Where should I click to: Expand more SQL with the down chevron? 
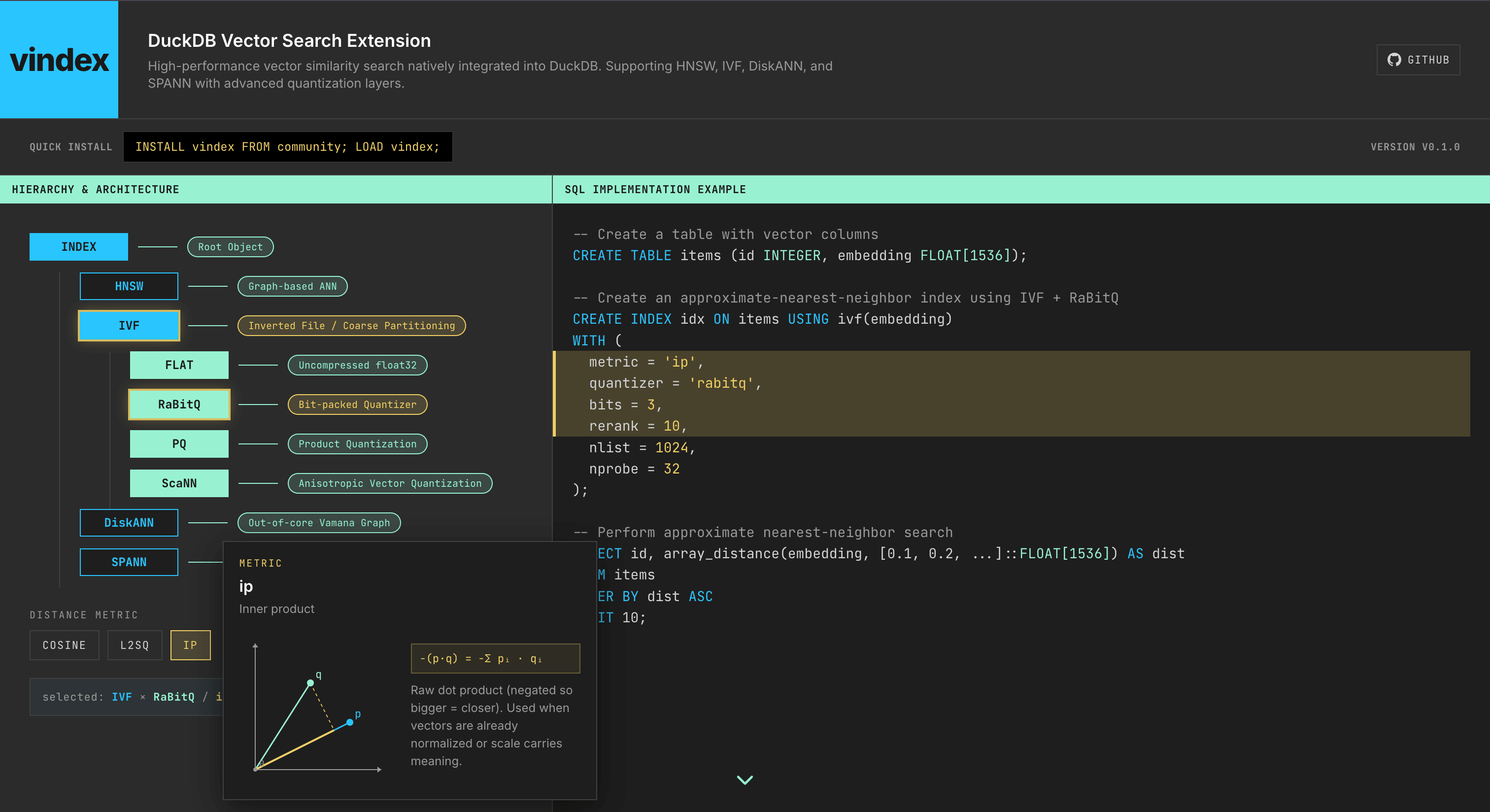pyautogui.click(x=745, y=779)
